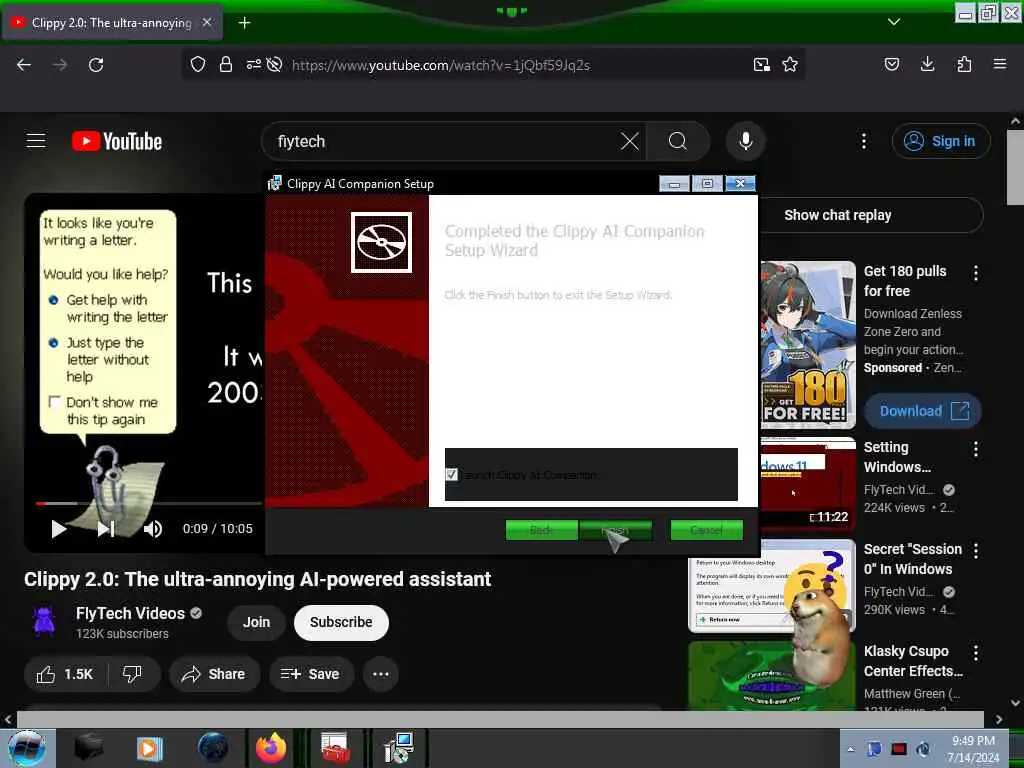The width and height of the screenshot is (1024, 768).
Task: Click the autoplay blocked icon in address bar
Action: 274,64
